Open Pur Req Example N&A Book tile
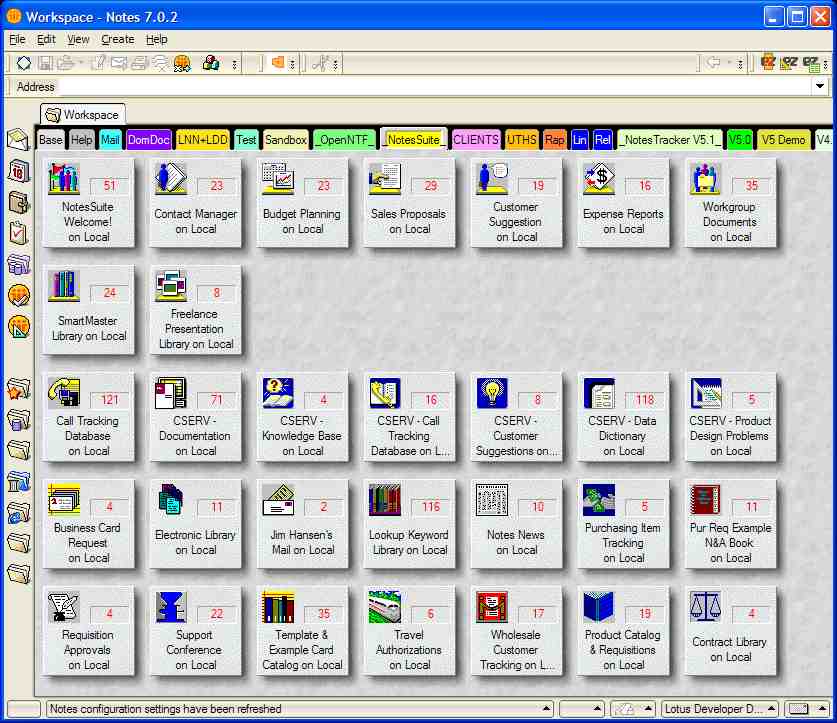 (730, 524)
